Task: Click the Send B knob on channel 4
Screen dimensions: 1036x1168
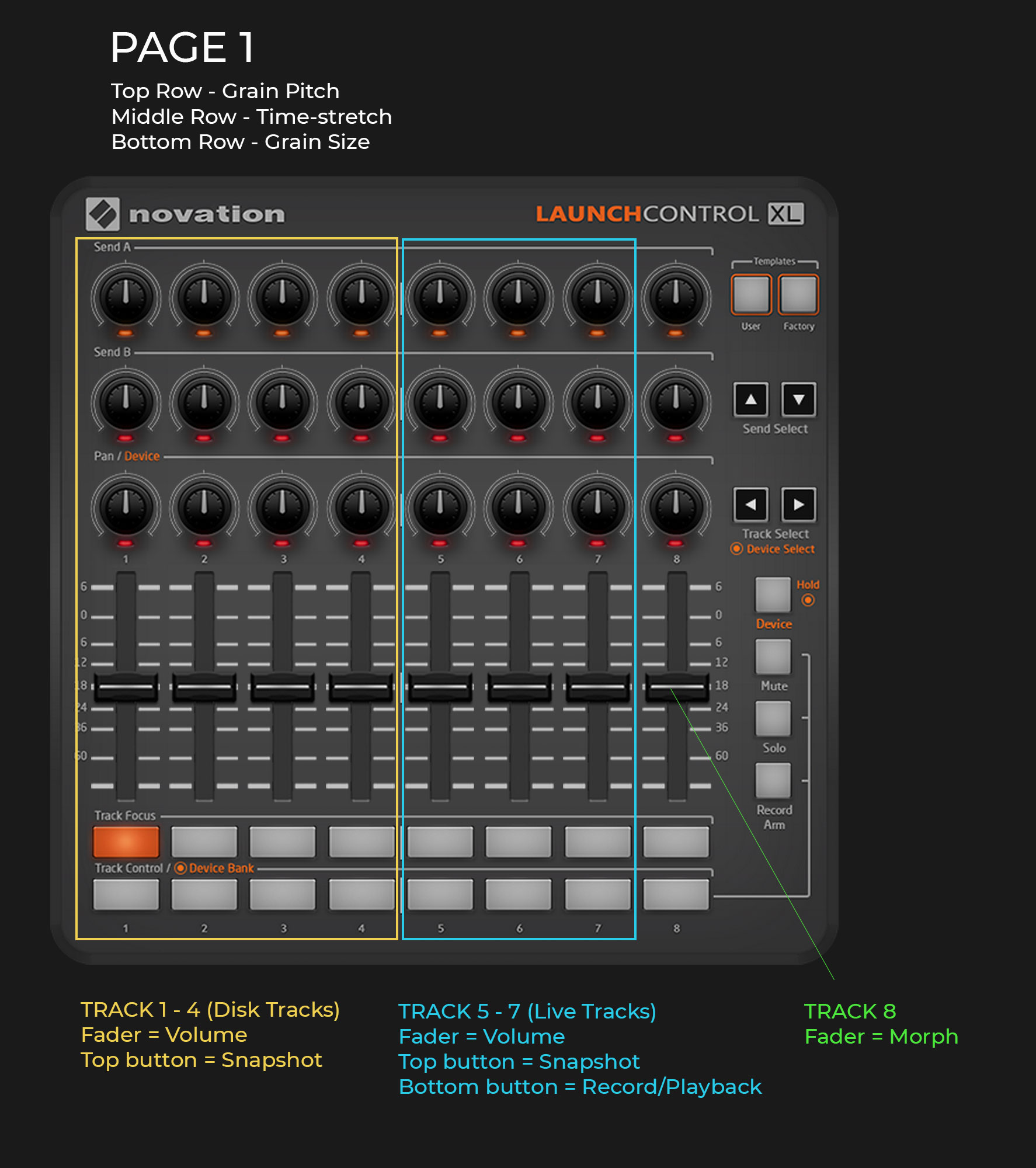Action: [361, 402]
